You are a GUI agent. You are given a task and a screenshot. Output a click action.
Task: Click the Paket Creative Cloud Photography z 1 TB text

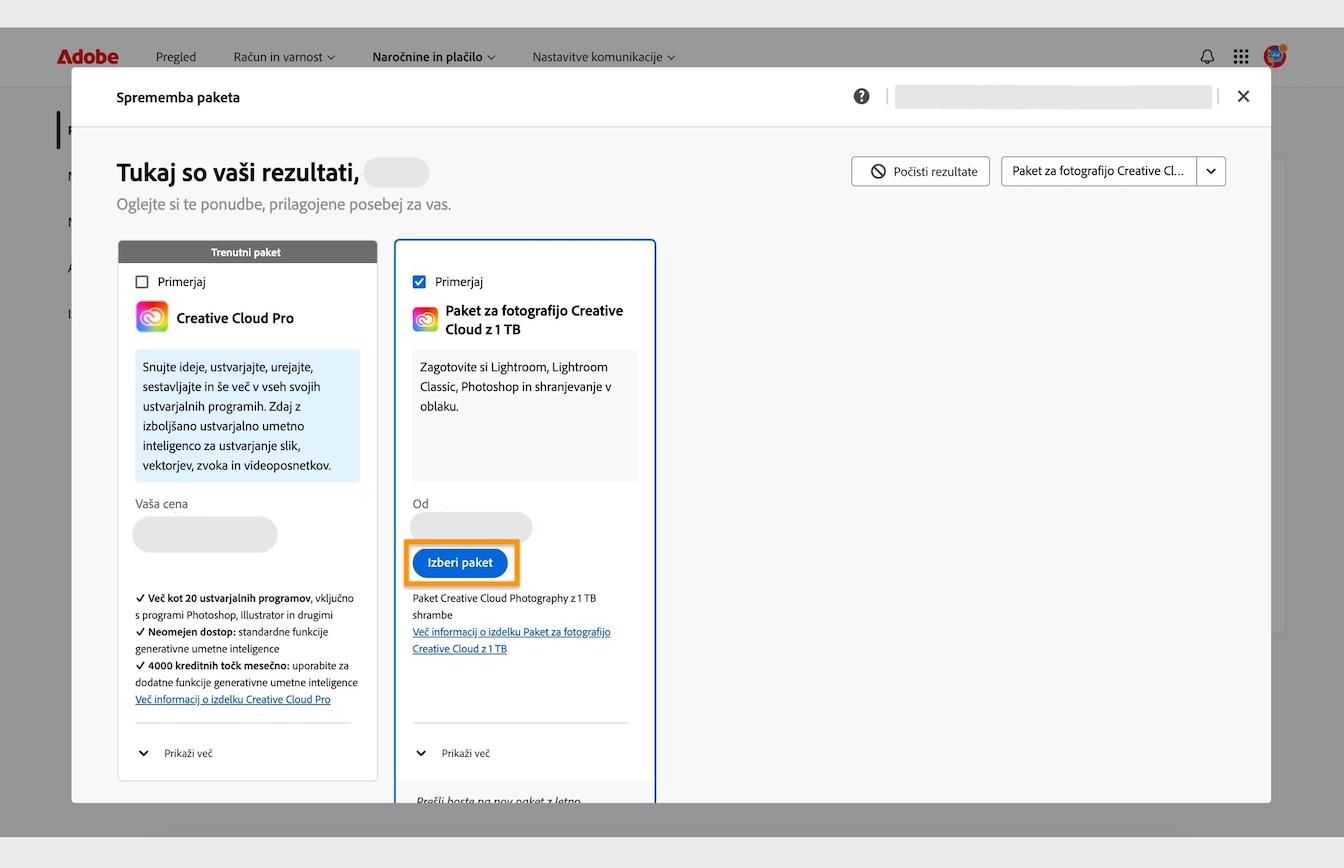pyautogui.click(x=504, y=606)
